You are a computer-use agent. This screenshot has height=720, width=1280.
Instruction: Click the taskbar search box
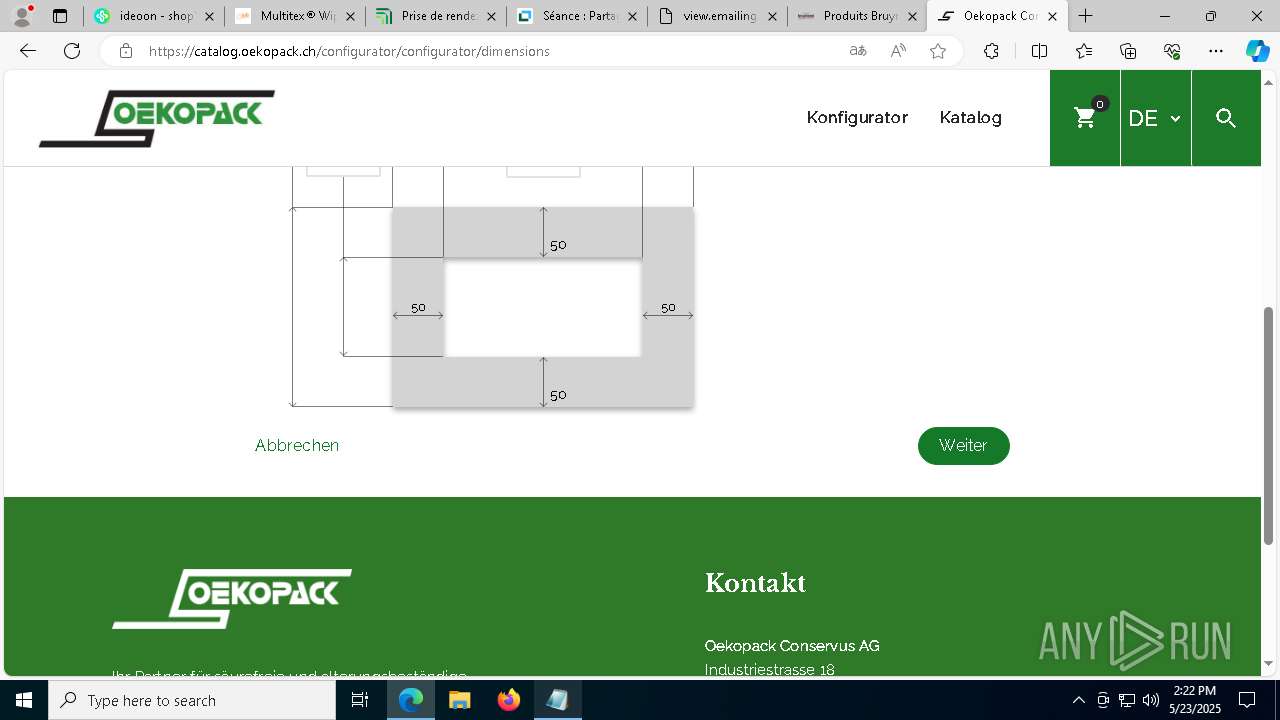tap(192, 700)
